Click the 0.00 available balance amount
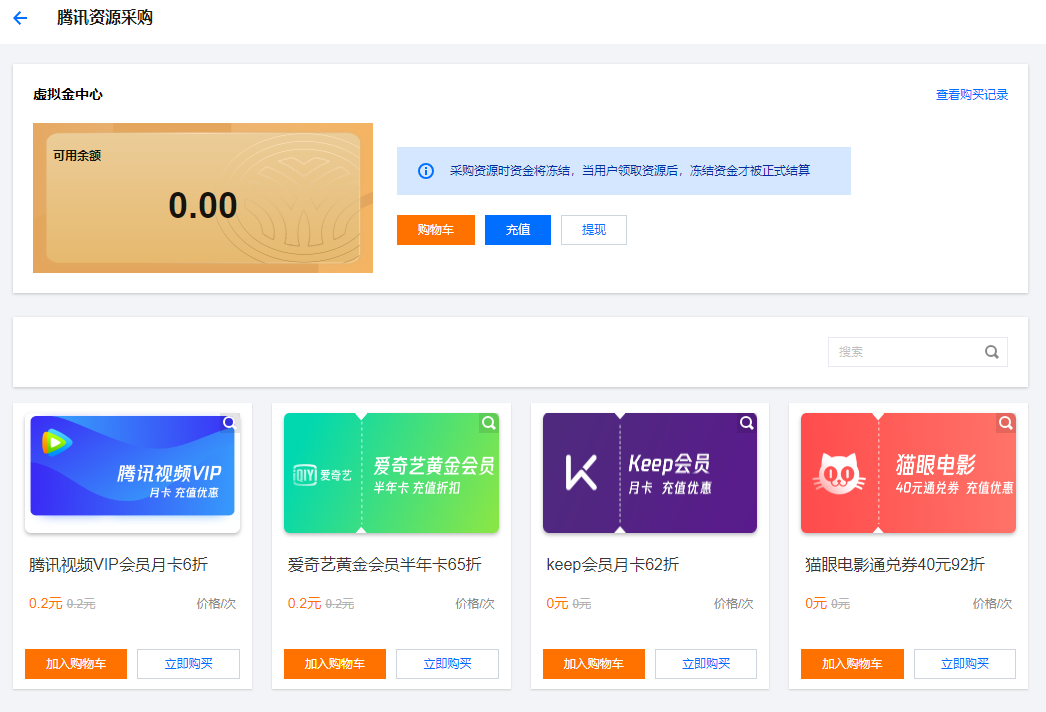Viewport: 1046px width, 712px height. click(203, 205)
